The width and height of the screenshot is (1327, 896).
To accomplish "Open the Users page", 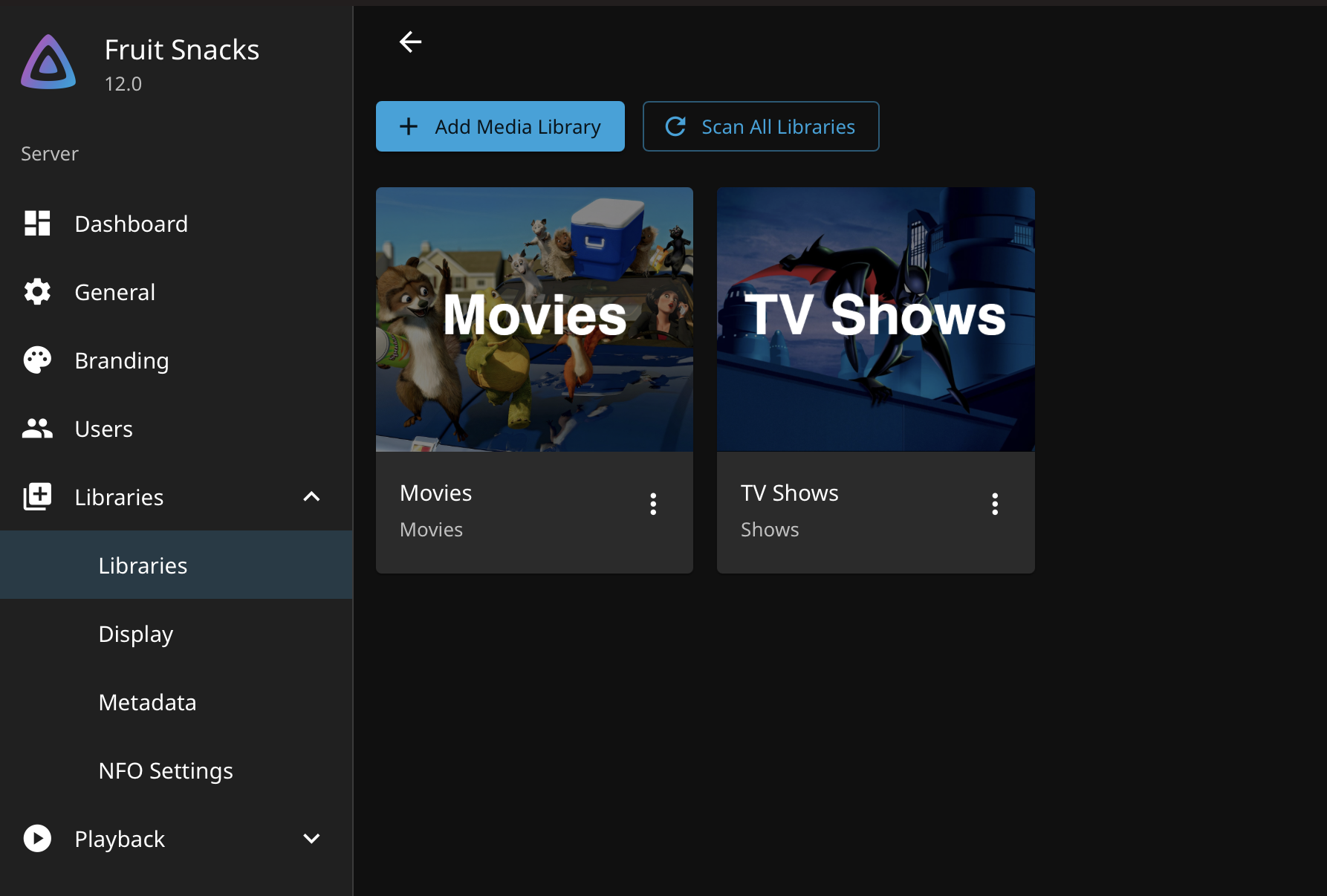I will coord(176,429).
